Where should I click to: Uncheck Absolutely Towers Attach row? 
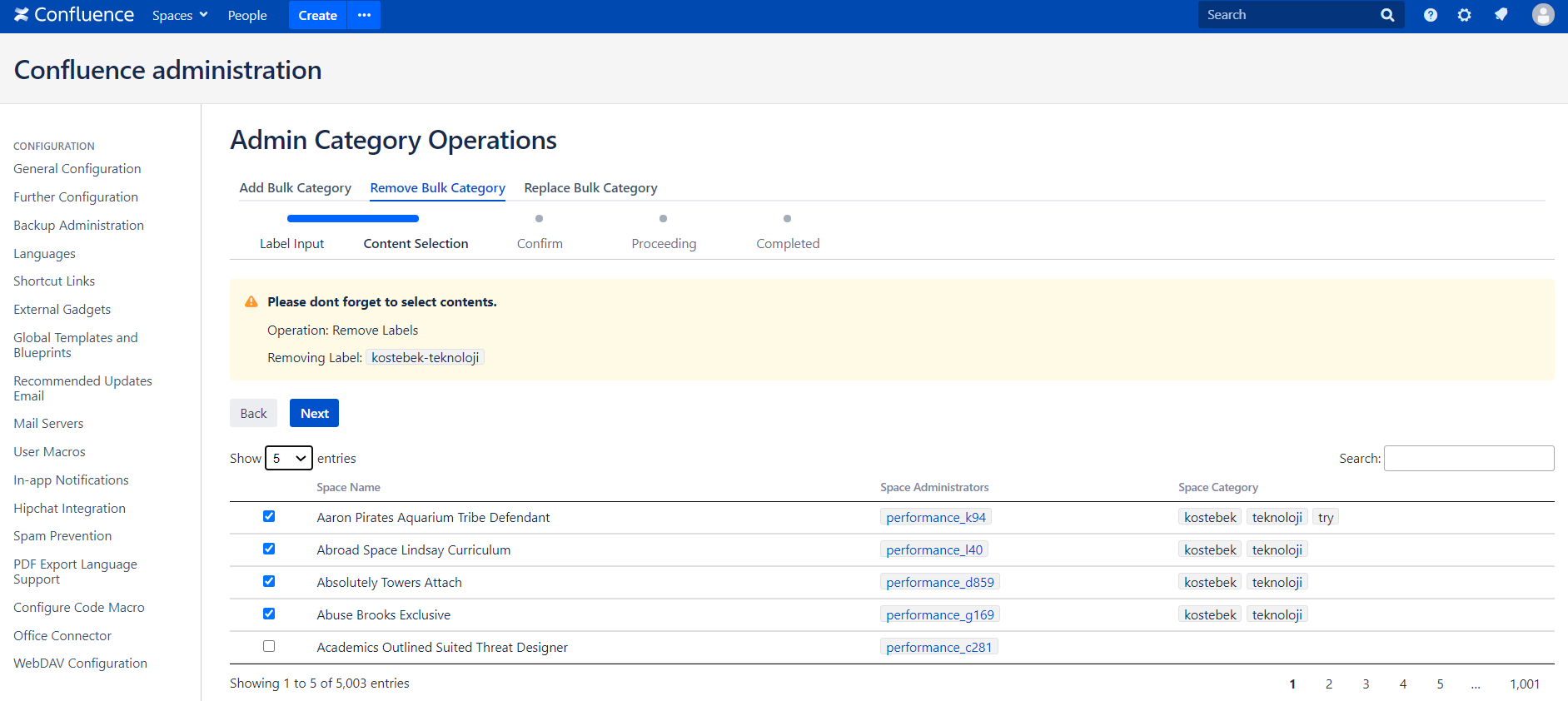[x=269, y=581]
